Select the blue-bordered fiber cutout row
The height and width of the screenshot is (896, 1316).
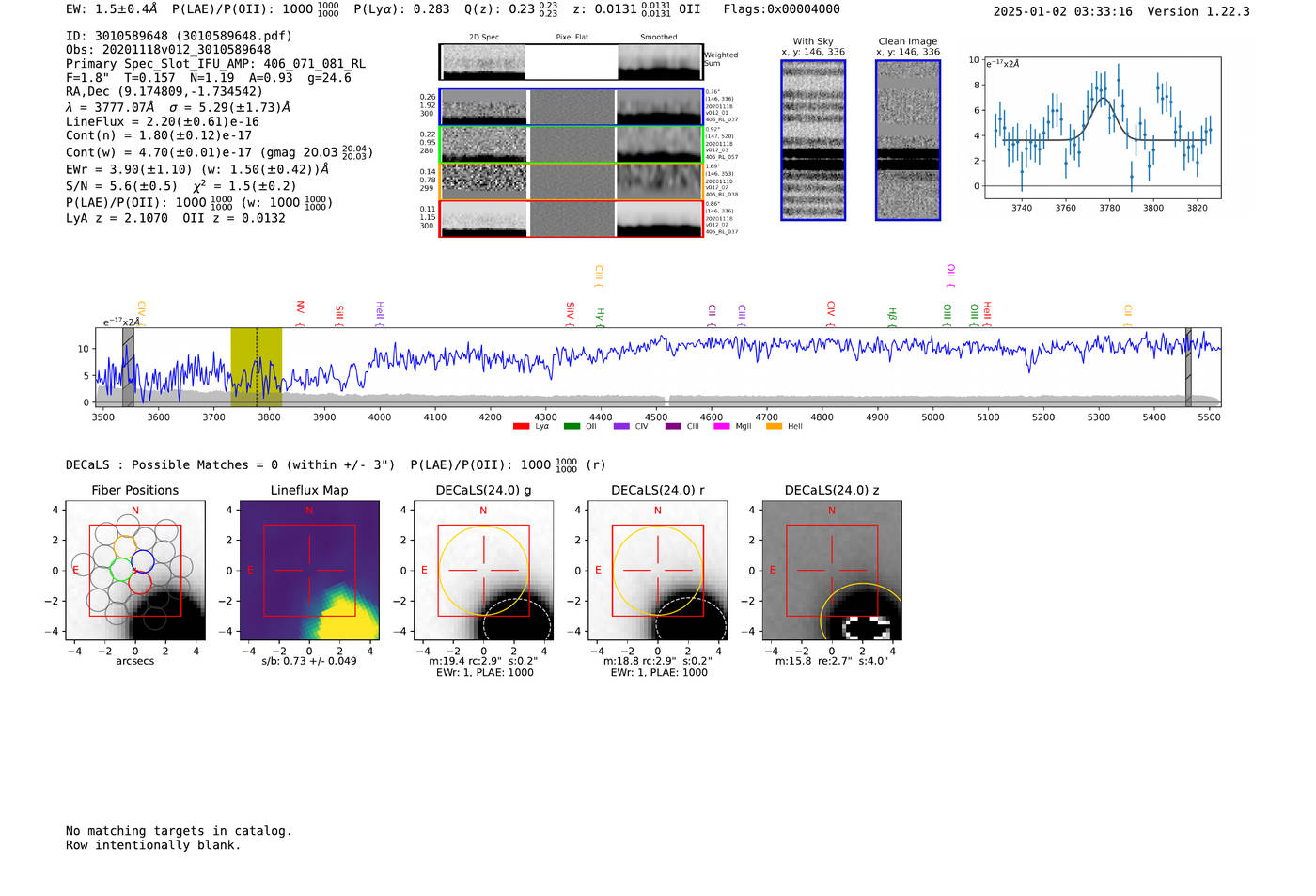click(x=572, y=107)
